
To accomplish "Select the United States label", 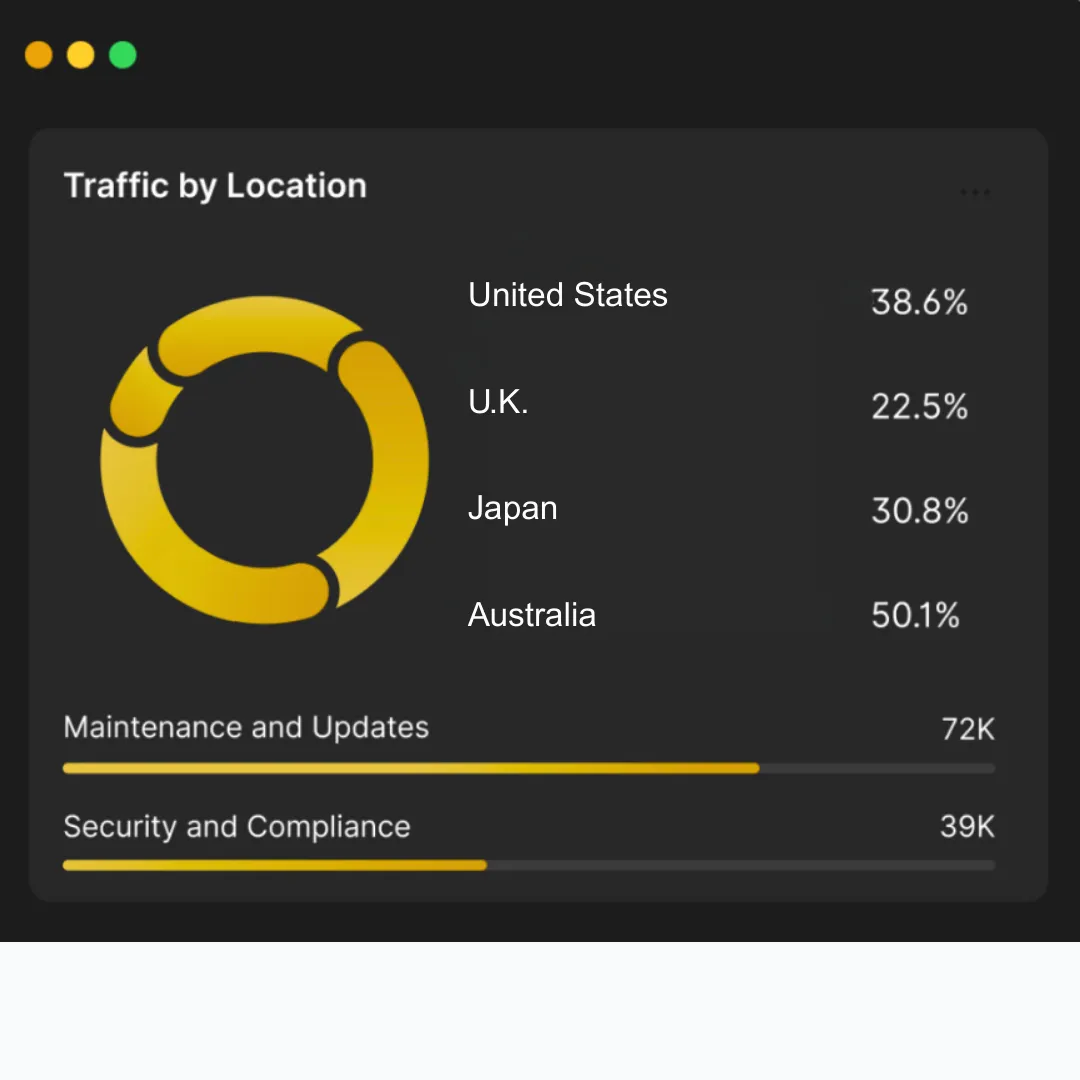I will point(568,295).
